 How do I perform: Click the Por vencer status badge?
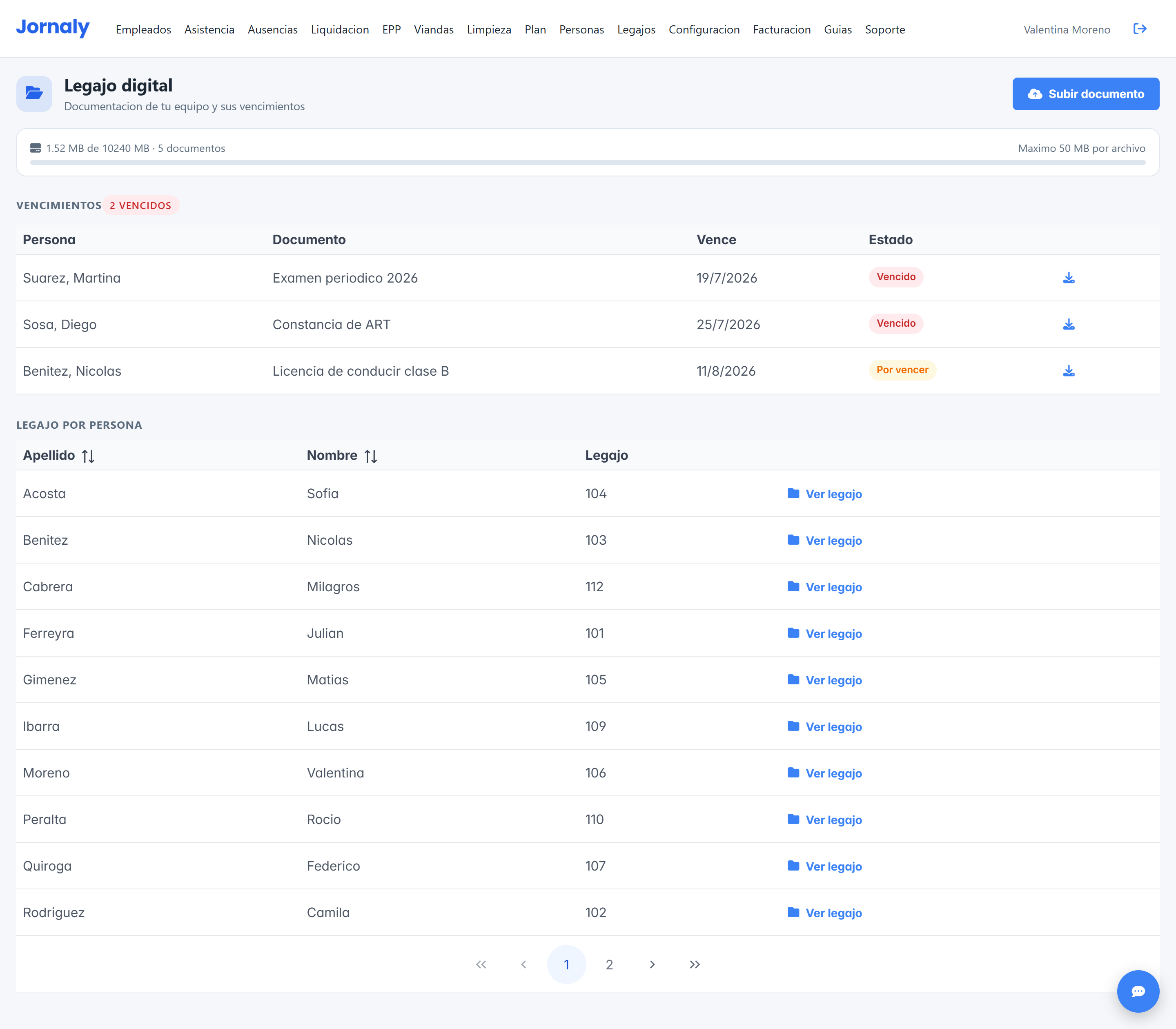(x=902, y=370)
